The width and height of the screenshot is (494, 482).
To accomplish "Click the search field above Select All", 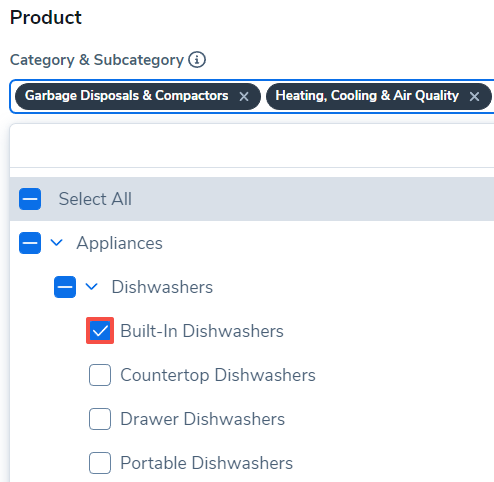I will [x=252, y=146].
